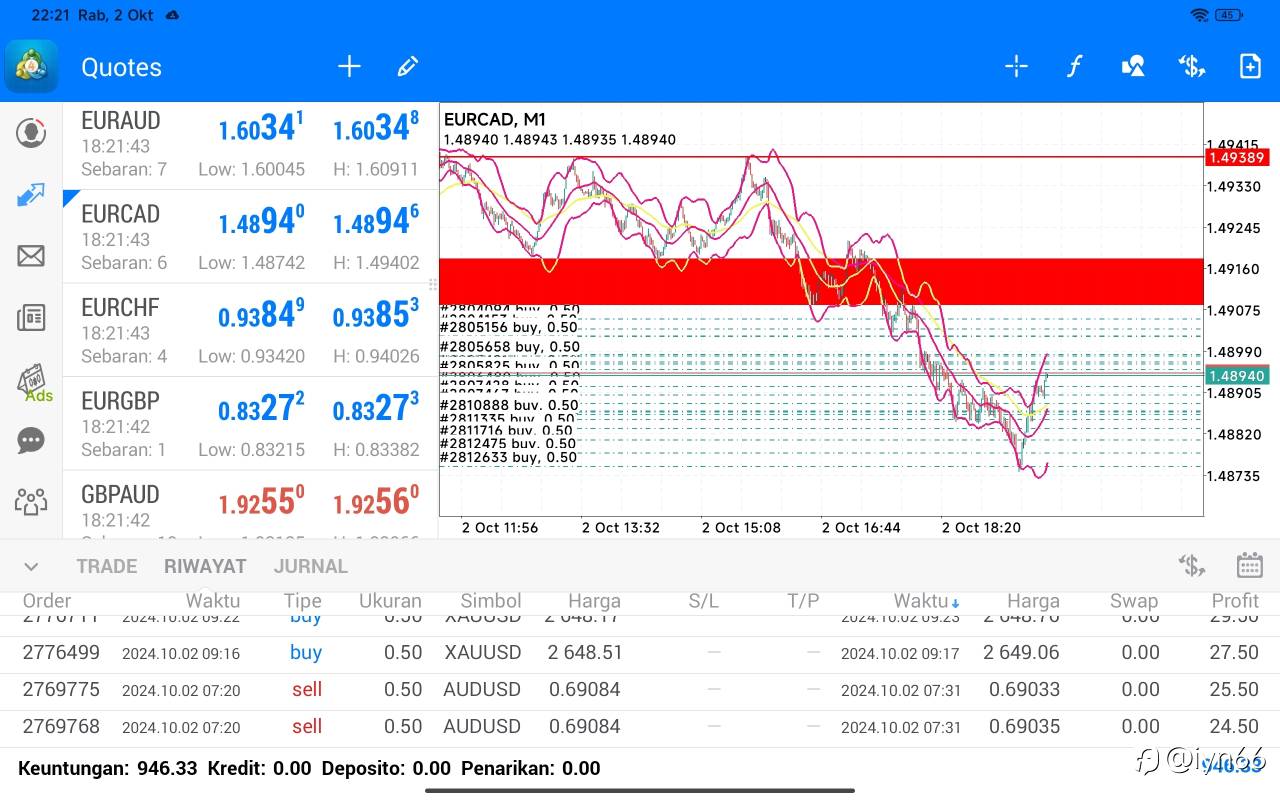Select order line #2810888 buy, 0.50
The width and height of the screenshot is (1280, 800).
510,405
